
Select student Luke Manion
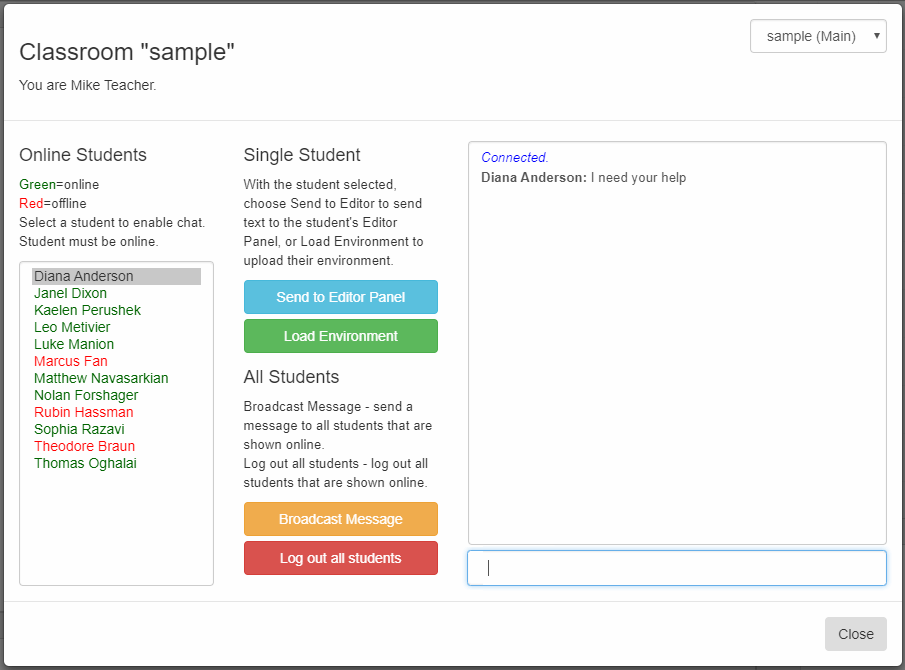click(x=73, y=344)
